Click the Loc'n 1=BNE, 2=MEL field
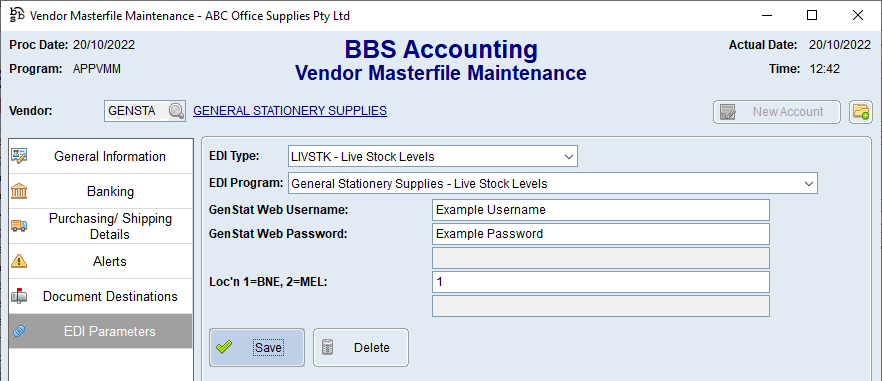Screen dimensions: 882x381 (x=600, y=282)
